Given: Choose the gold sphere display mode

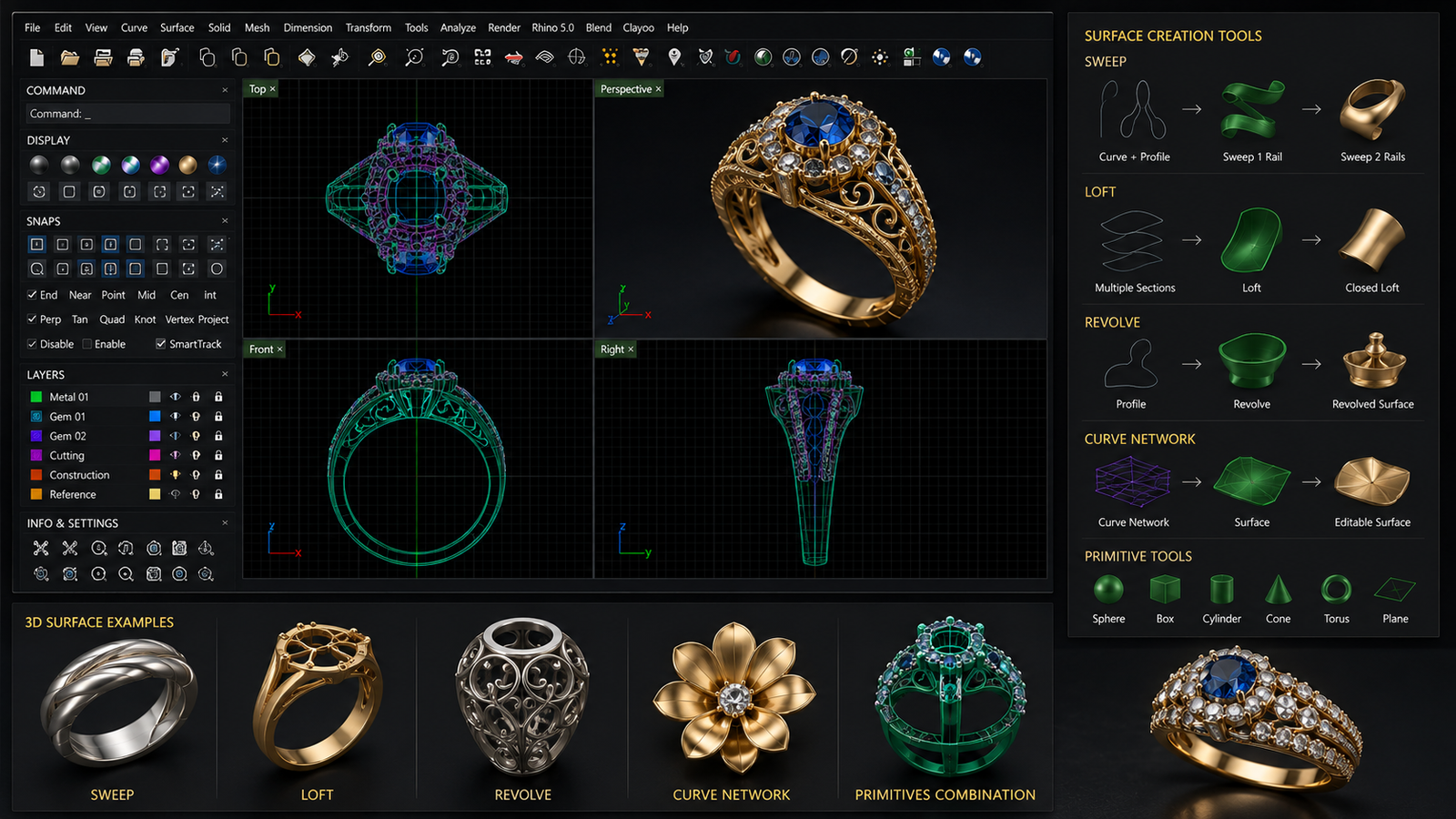Looking at the screenshot, I should pyautogui.click(x=188, y=165).
